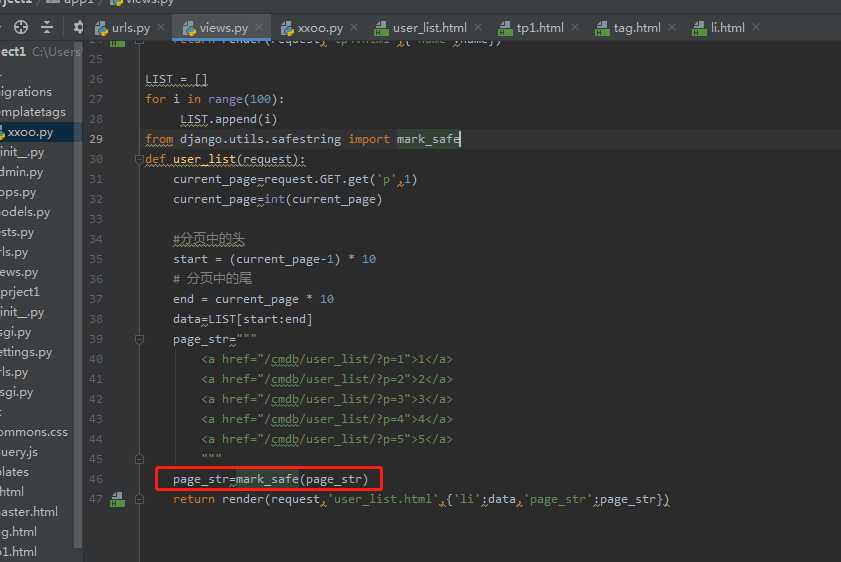
Task: Click the HTML file icon on user_list.html tab
Action: click(381, 28)
